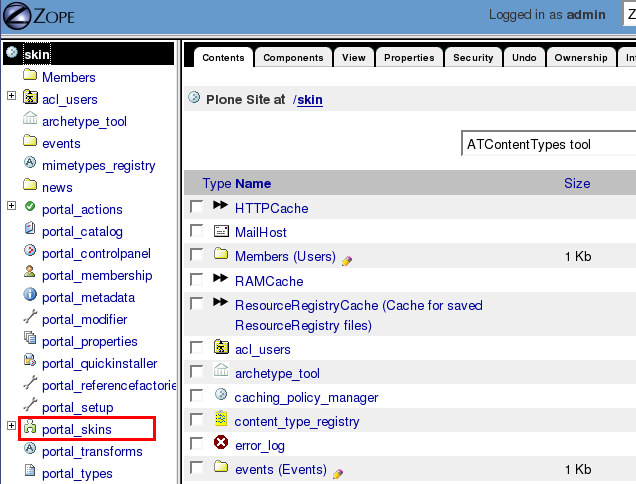
Task: Click the HTTPCache arrow icon in list
Action: tap(221, 205)
